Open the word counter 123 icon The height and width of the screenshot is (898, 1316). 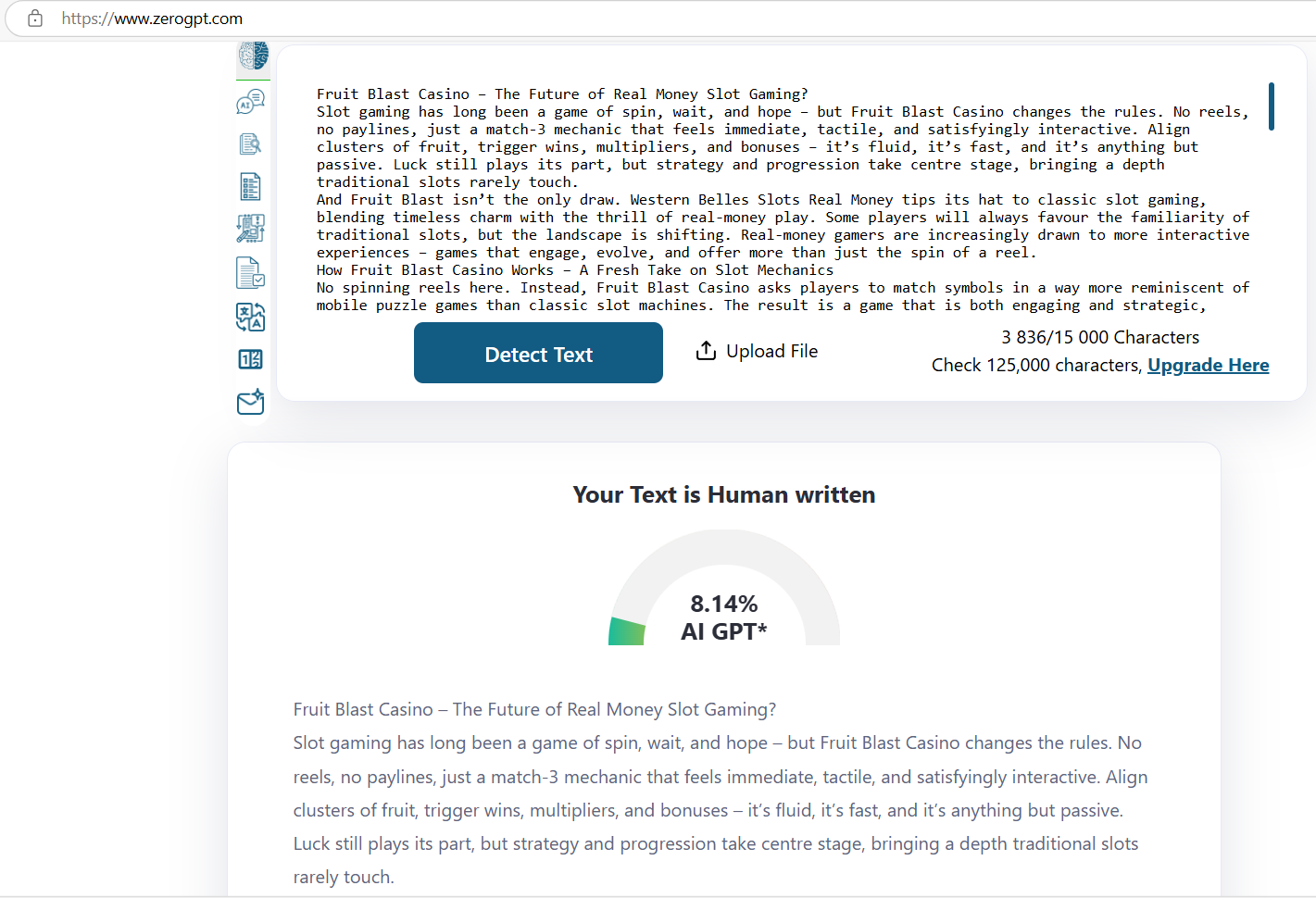(x=250, y=359)
